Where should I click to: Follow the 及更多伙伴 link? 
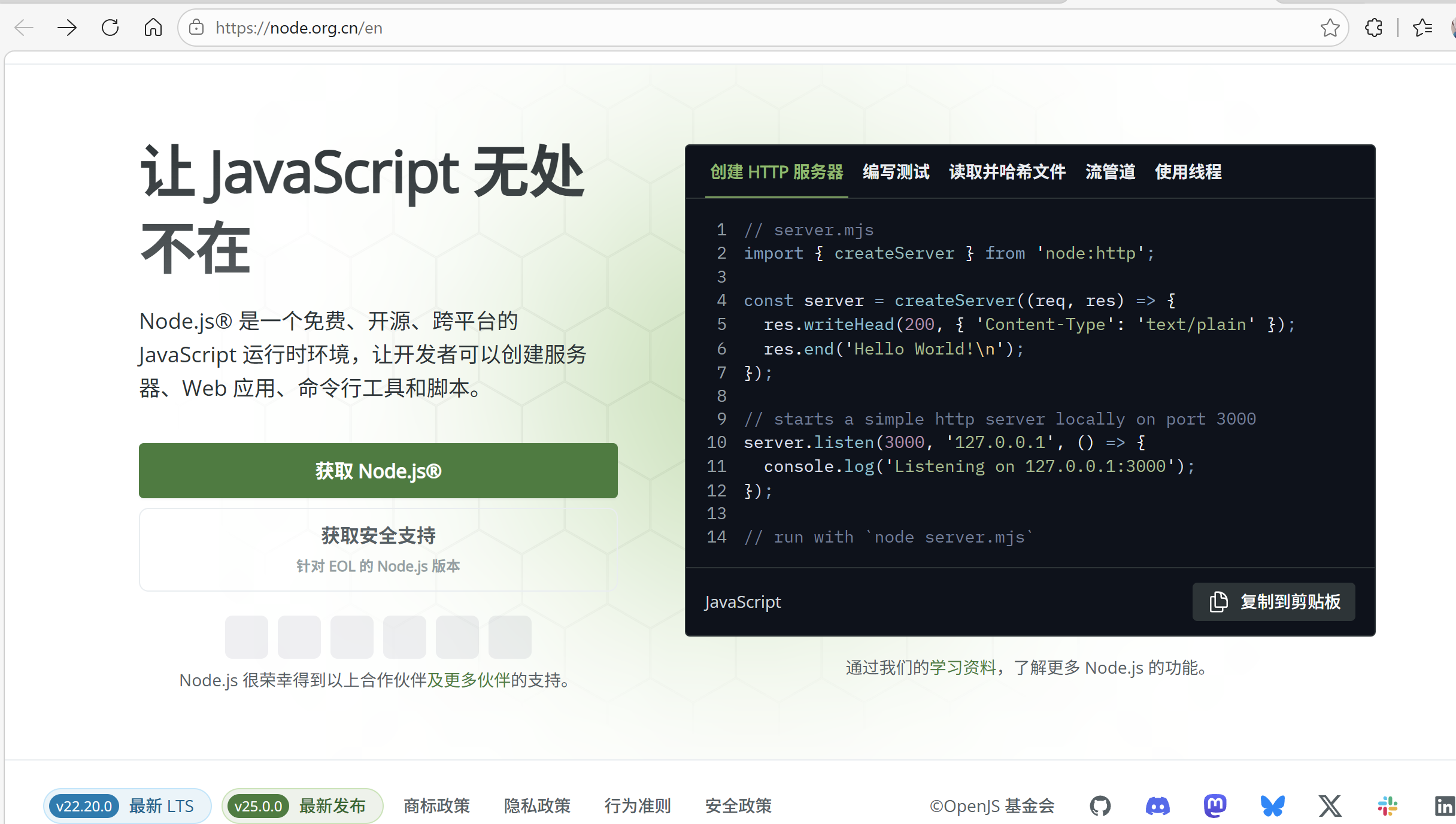(x=469, y=680)
